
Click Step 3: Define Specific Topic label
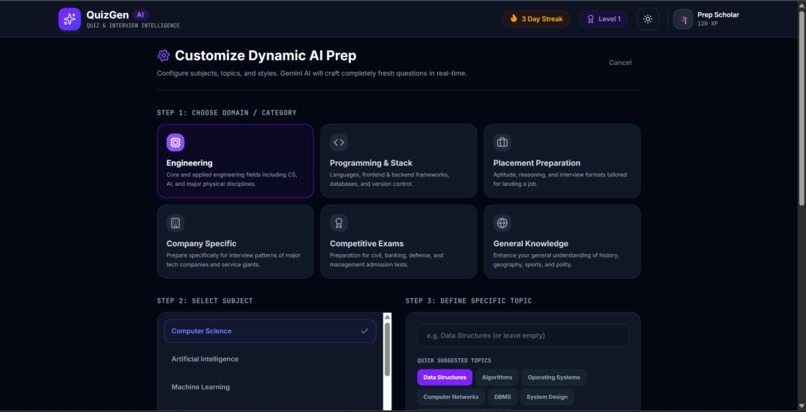[x=468, y=301]
